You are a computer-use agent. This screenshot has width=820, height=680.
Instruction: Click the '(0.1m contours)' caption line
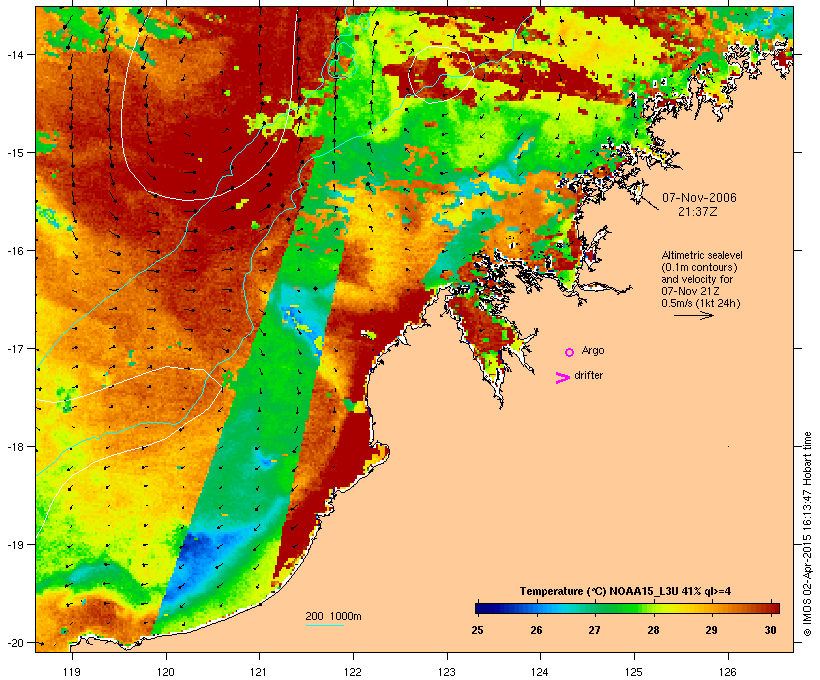(699, 267)
